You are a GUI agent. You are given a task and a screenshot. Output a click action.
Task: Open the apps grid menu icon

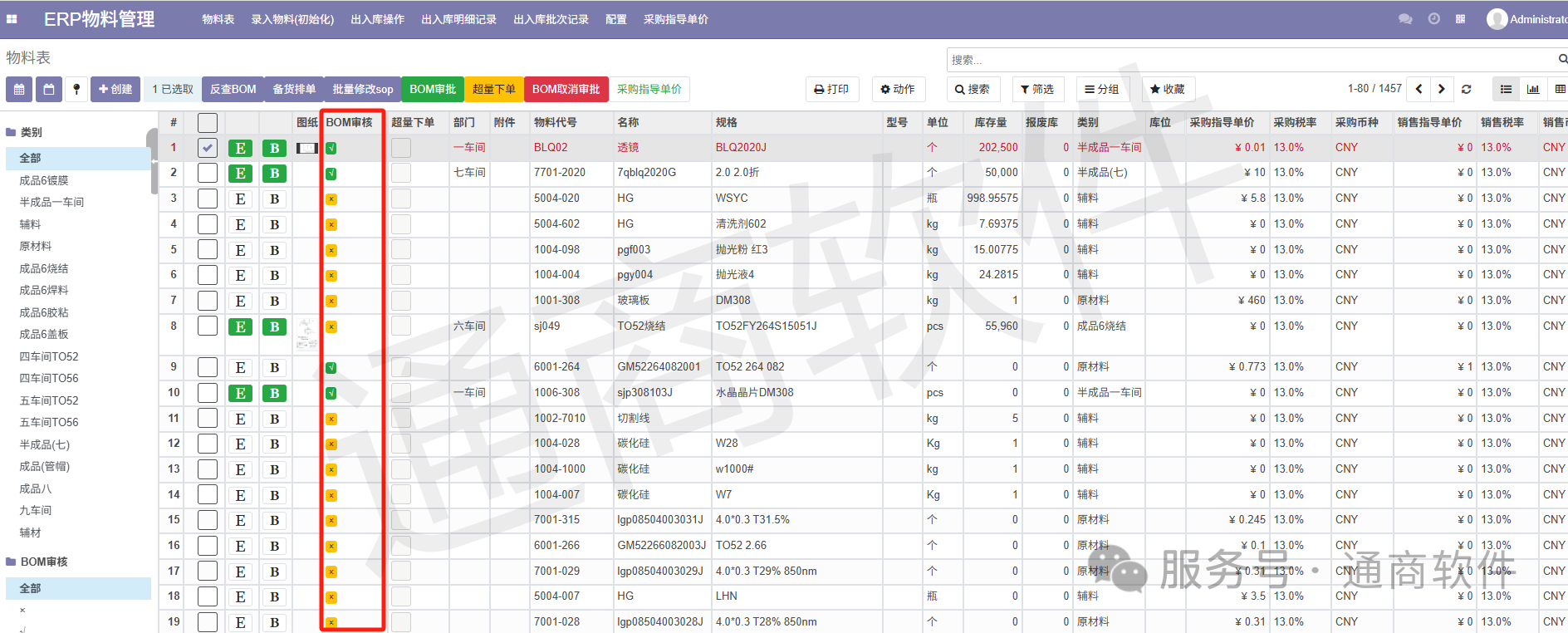coord(12,19)
